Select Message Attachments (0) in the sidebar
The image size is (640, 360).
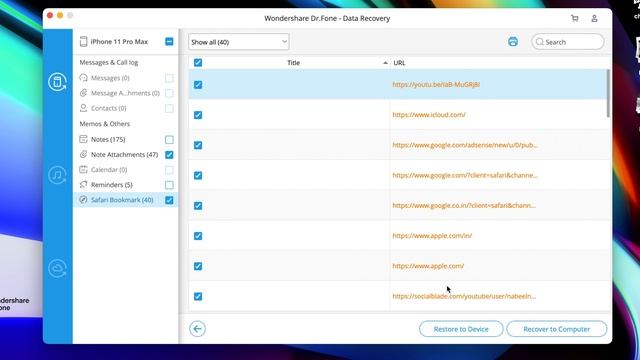[125, 93]
